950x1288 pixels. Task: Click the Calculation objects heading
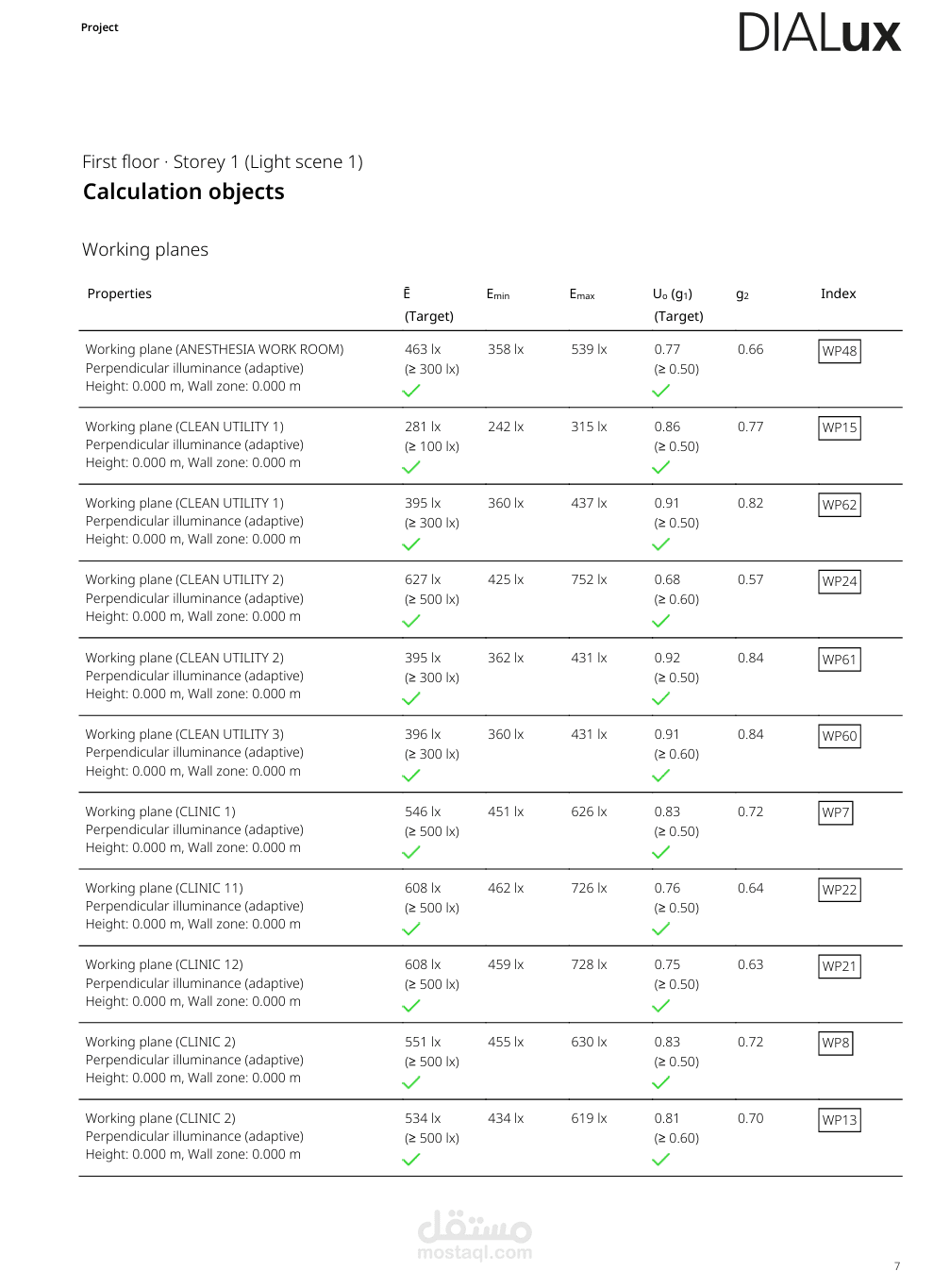pyautogui.click(x=184, y=192)
